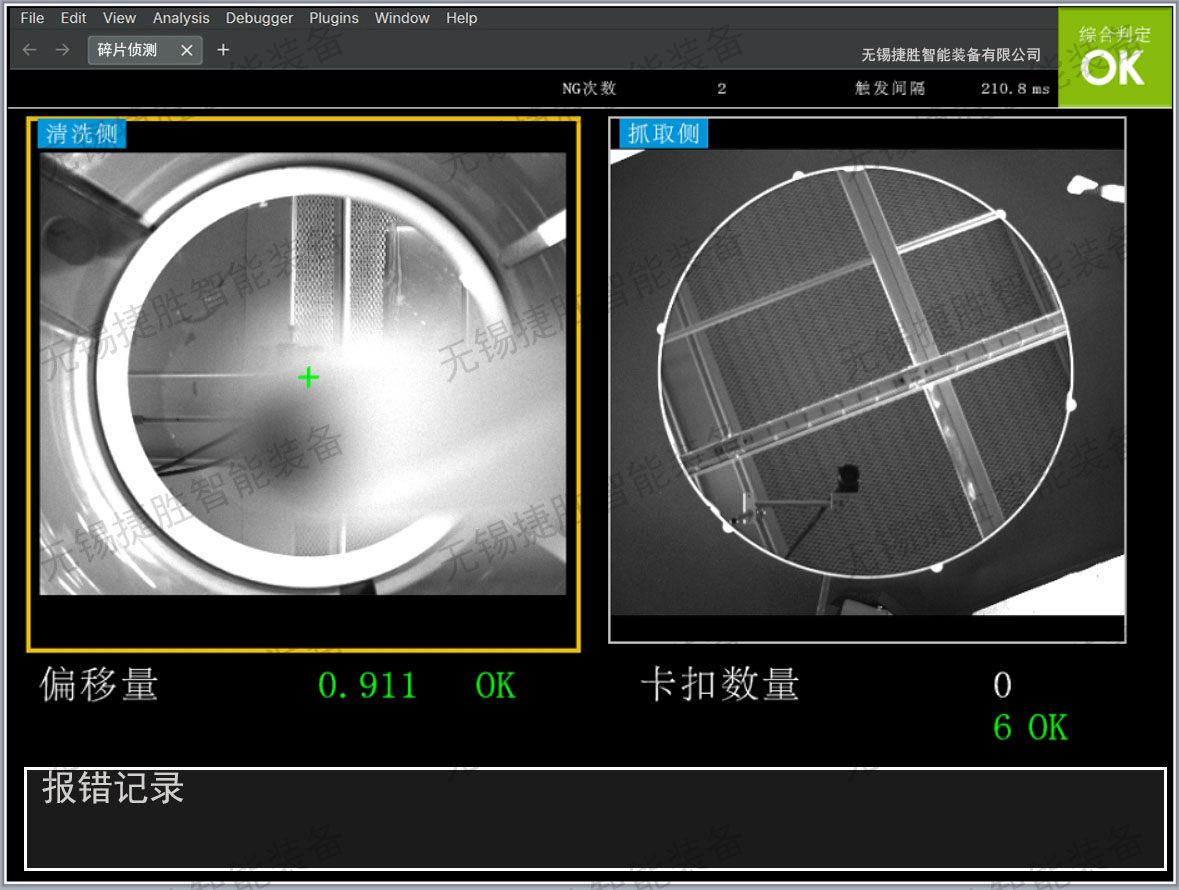Open the File menu
The height and width of the screenshot is (890, 1179).
coord(32,18)
